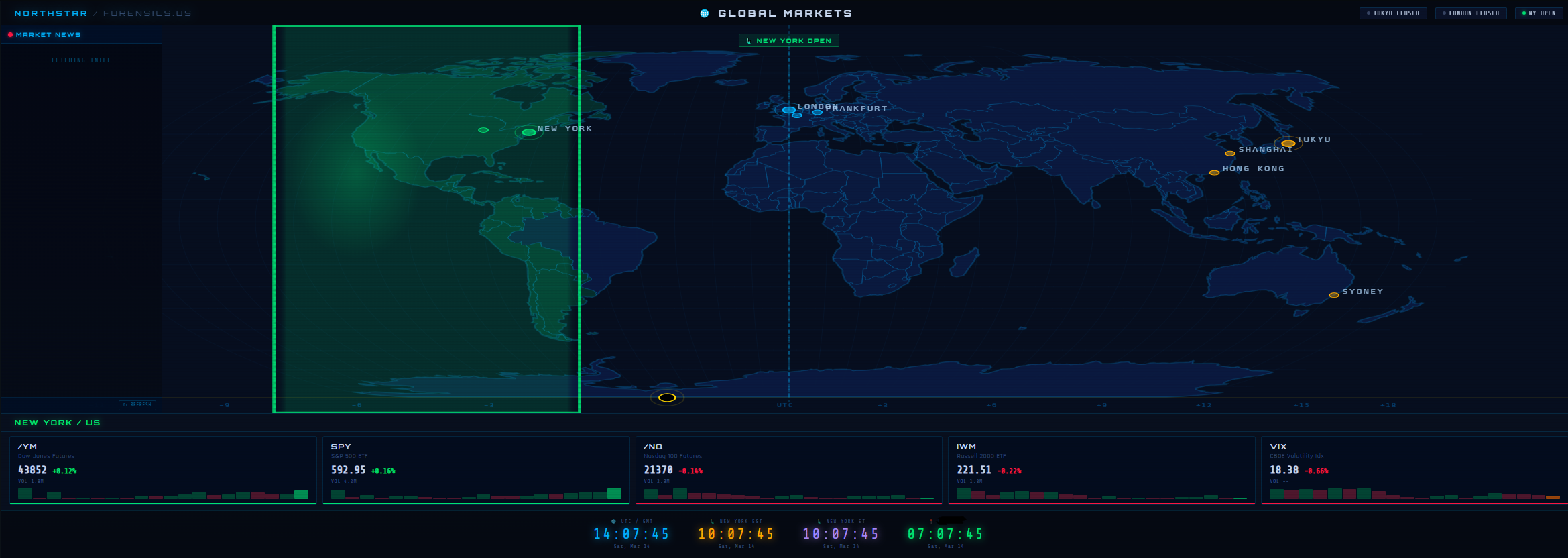Click the SPY change +0.16%

point(383,471)
